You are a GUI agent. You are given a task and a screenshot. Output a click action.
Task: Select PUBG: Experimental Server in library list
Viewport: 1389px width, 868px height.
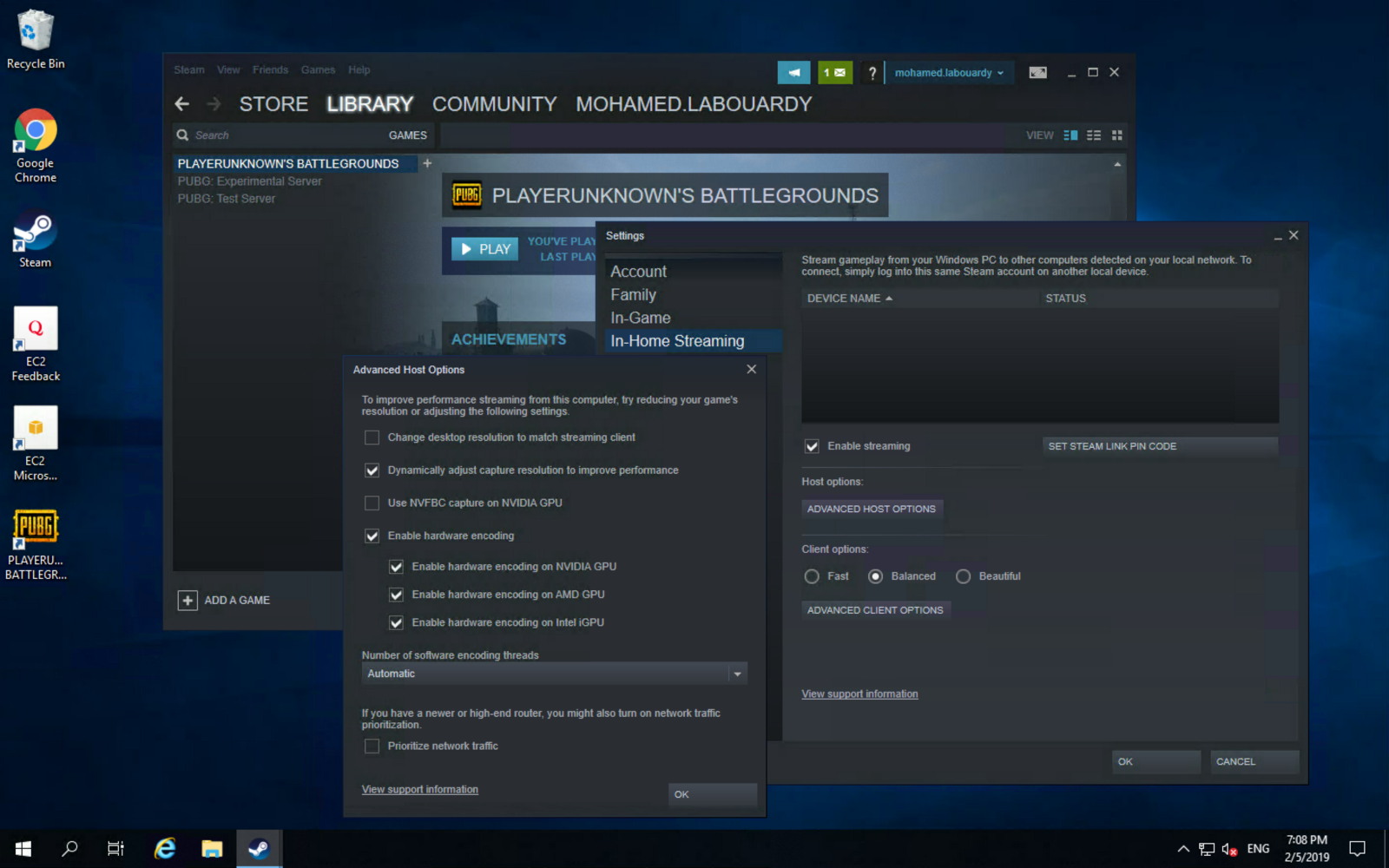[250, 181]
